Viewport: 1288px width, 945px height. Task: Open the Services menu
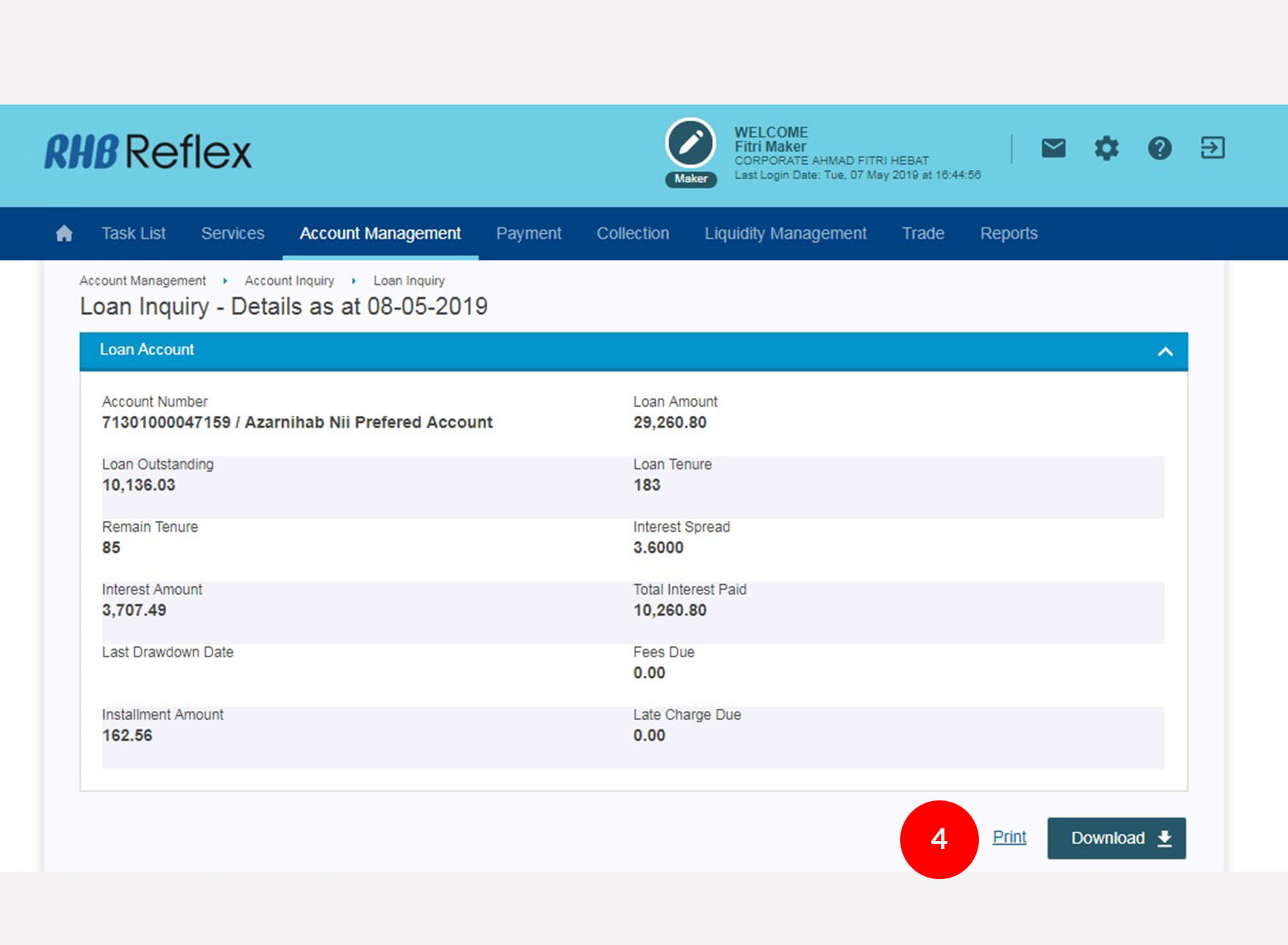click(x=233, y=233)
